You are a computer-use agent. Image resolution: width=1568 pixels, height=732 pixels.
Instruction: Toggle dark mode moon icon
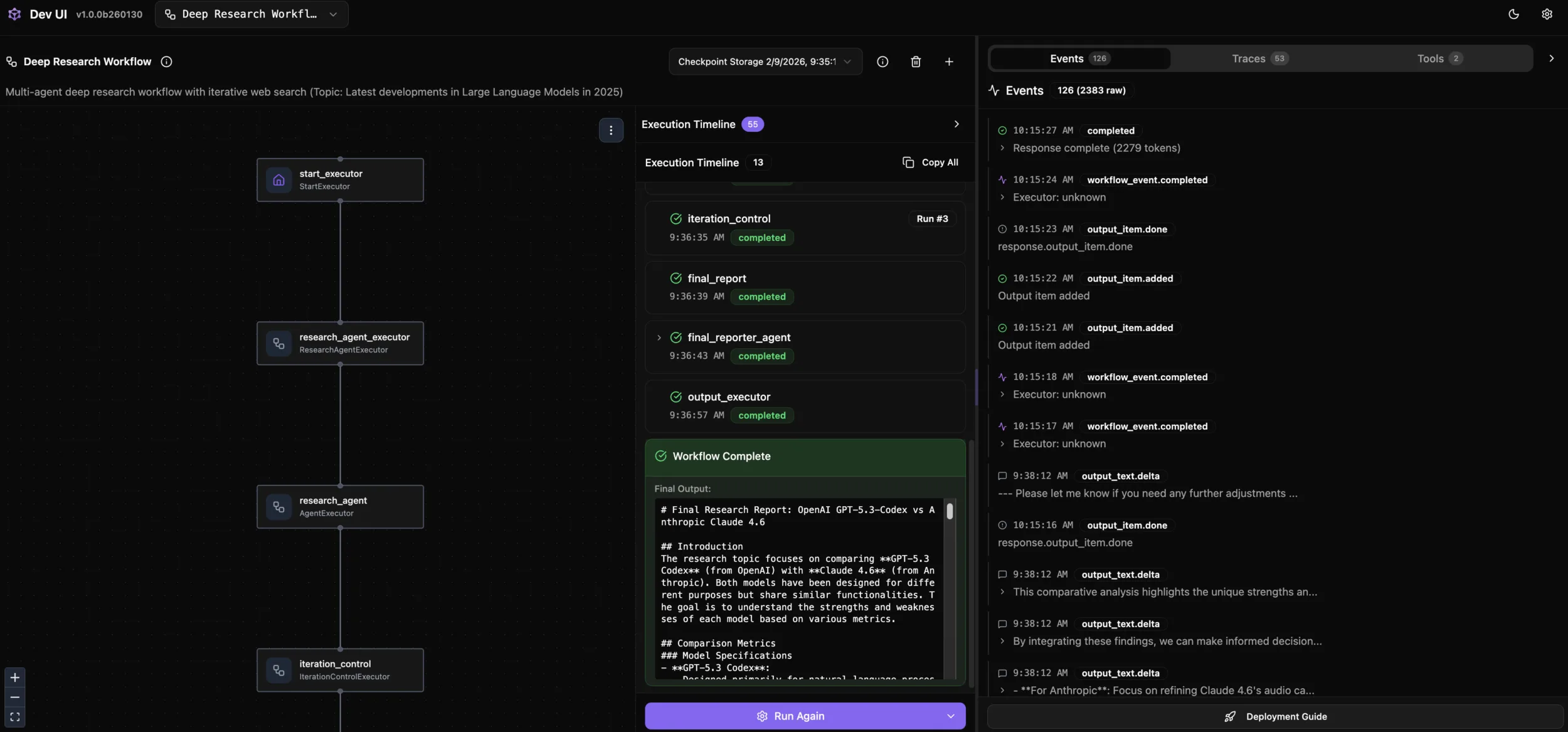point(1513,14)
